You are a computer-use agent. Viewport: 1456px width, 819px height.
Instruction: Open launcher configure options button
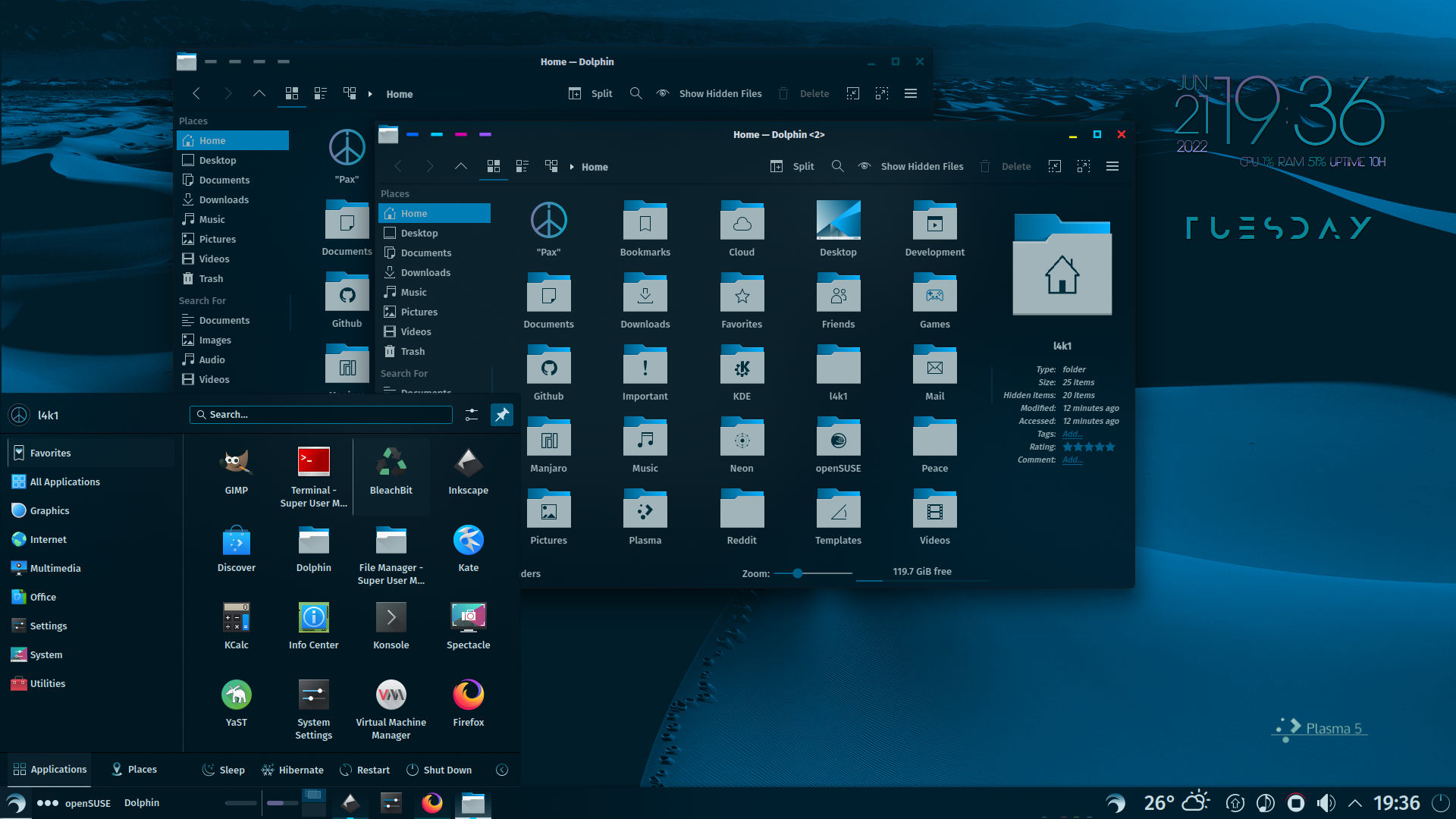coord(471,415)
